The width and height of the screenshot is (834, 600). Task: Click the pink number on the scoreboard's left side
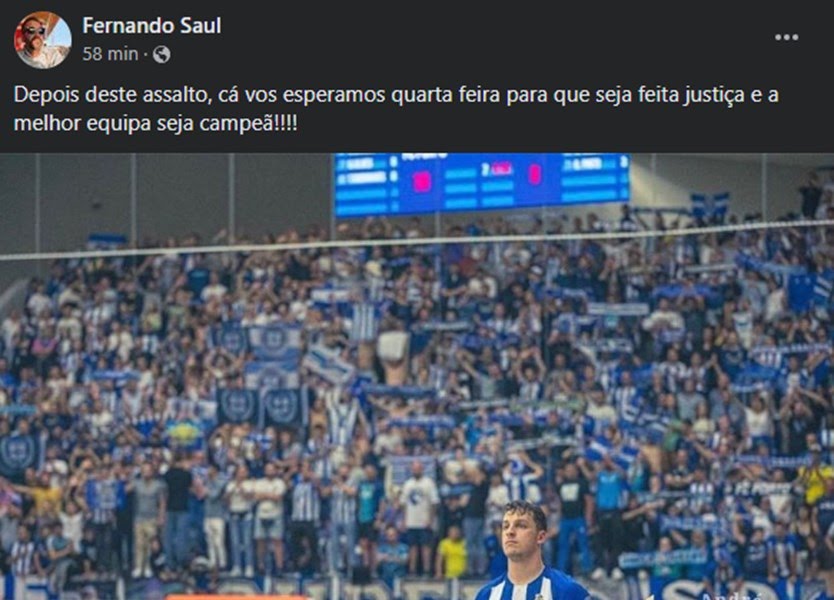(x=422, y=183)
